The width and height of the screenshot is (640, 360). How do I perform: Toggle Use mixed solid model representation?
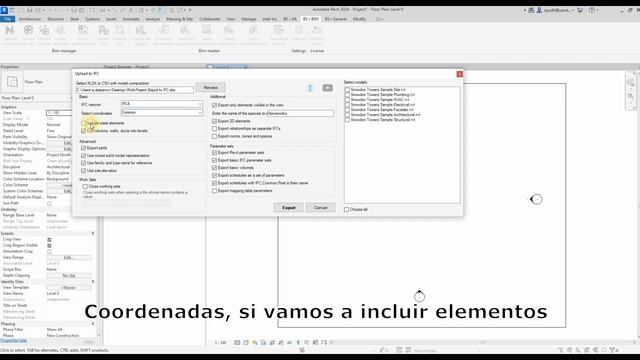click(x=84, y=156)
